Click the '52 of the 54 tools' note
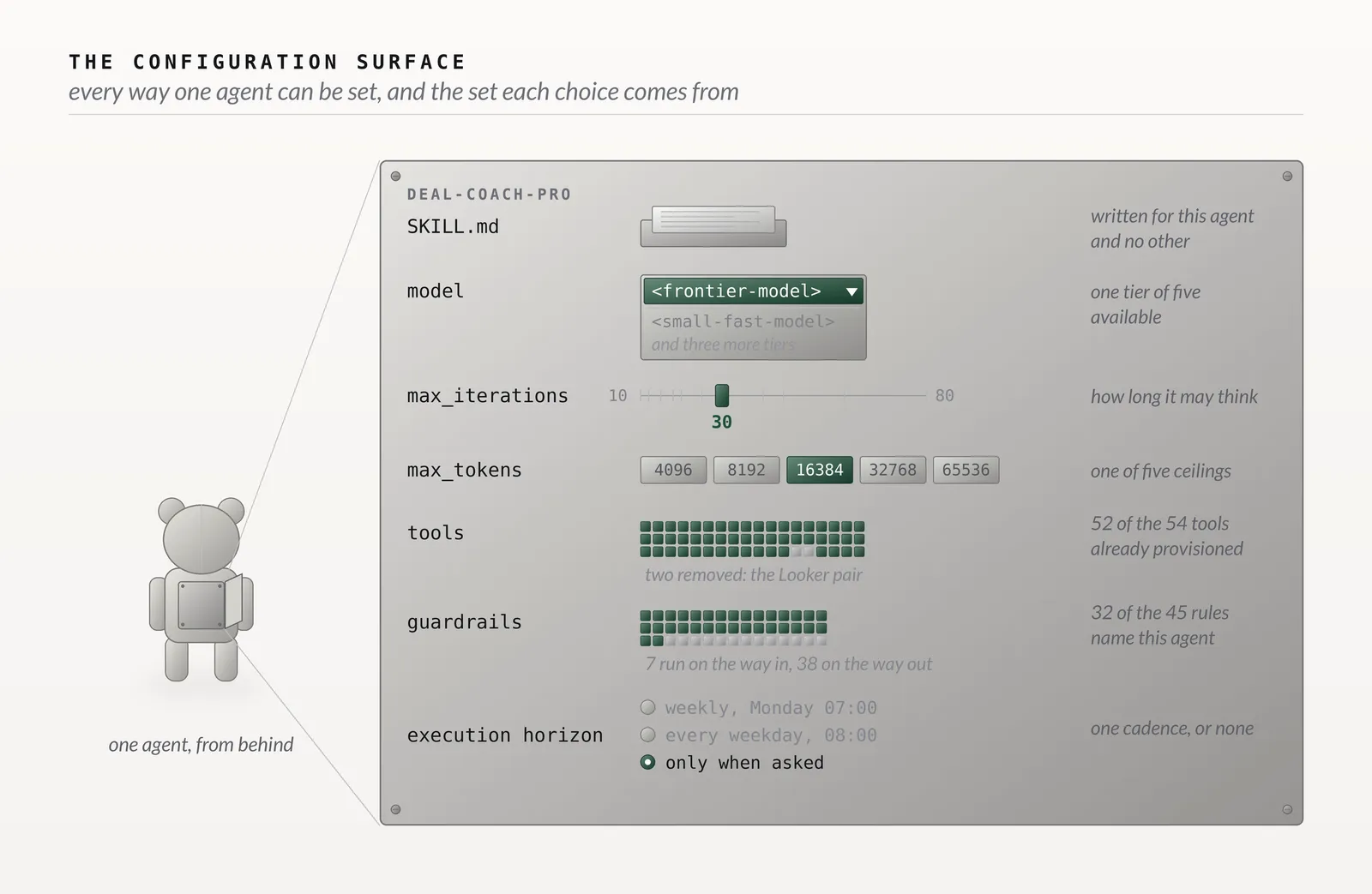1372x894 pixels. pos(1167,536)
